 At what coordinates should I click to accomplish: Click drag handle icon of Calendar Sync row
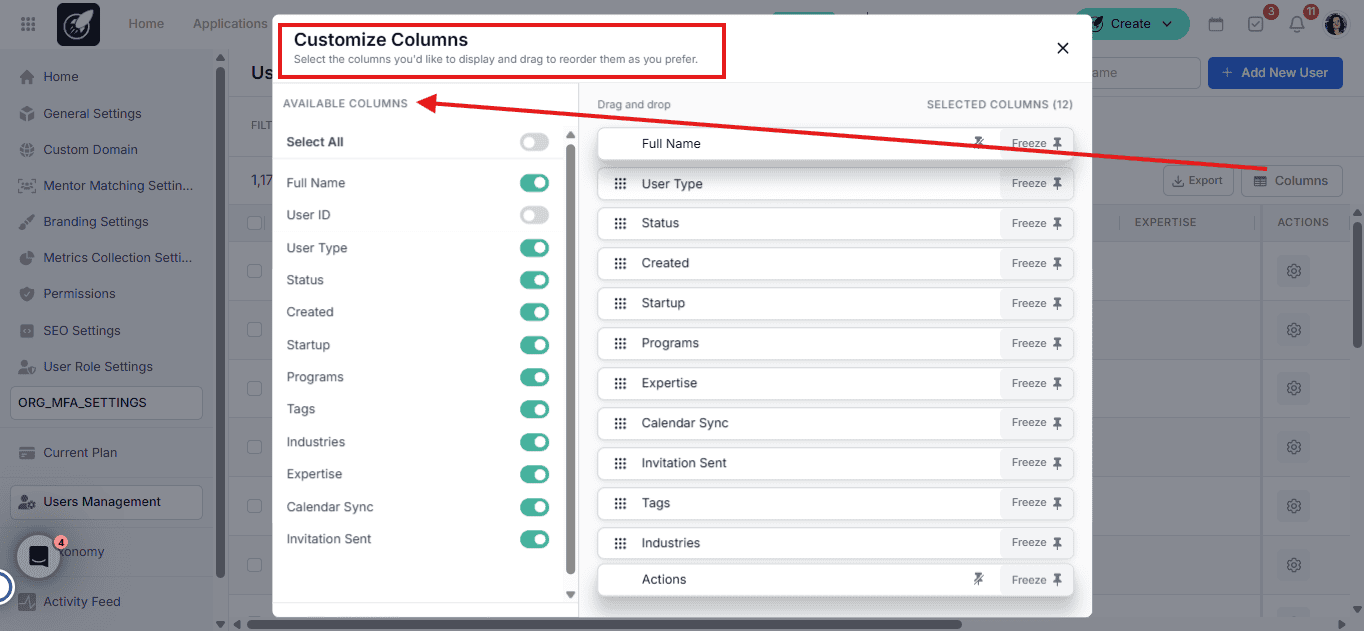click(620, 423)
